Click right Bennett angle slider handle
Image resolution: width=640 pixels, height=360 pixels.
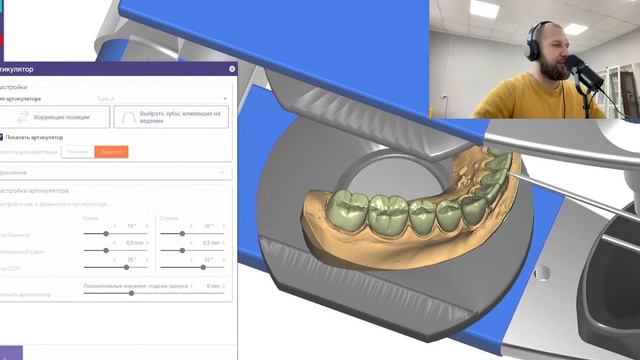point(182,233)
